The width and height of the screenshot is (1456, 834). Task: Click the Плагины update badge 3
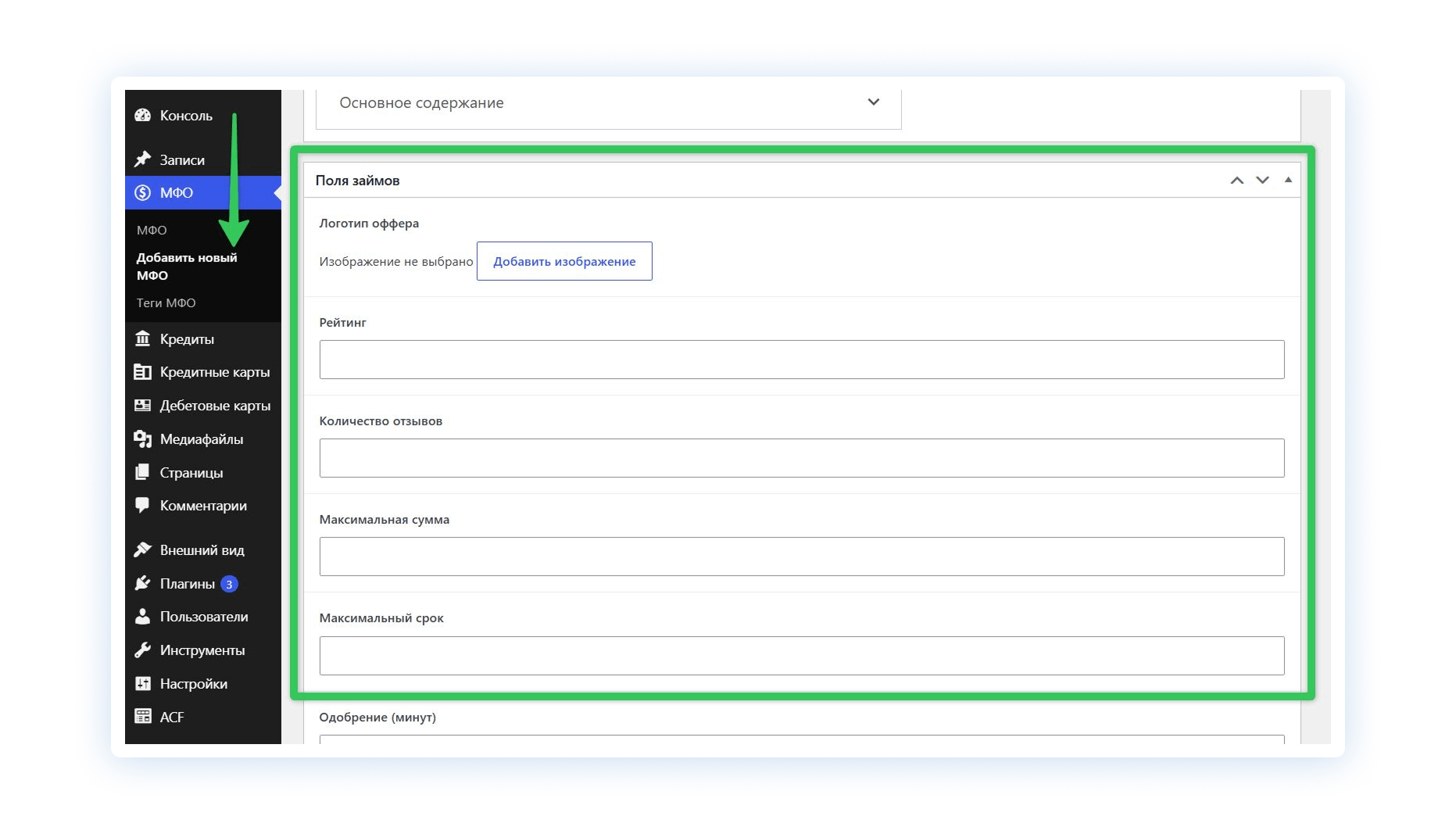point(229,584)
